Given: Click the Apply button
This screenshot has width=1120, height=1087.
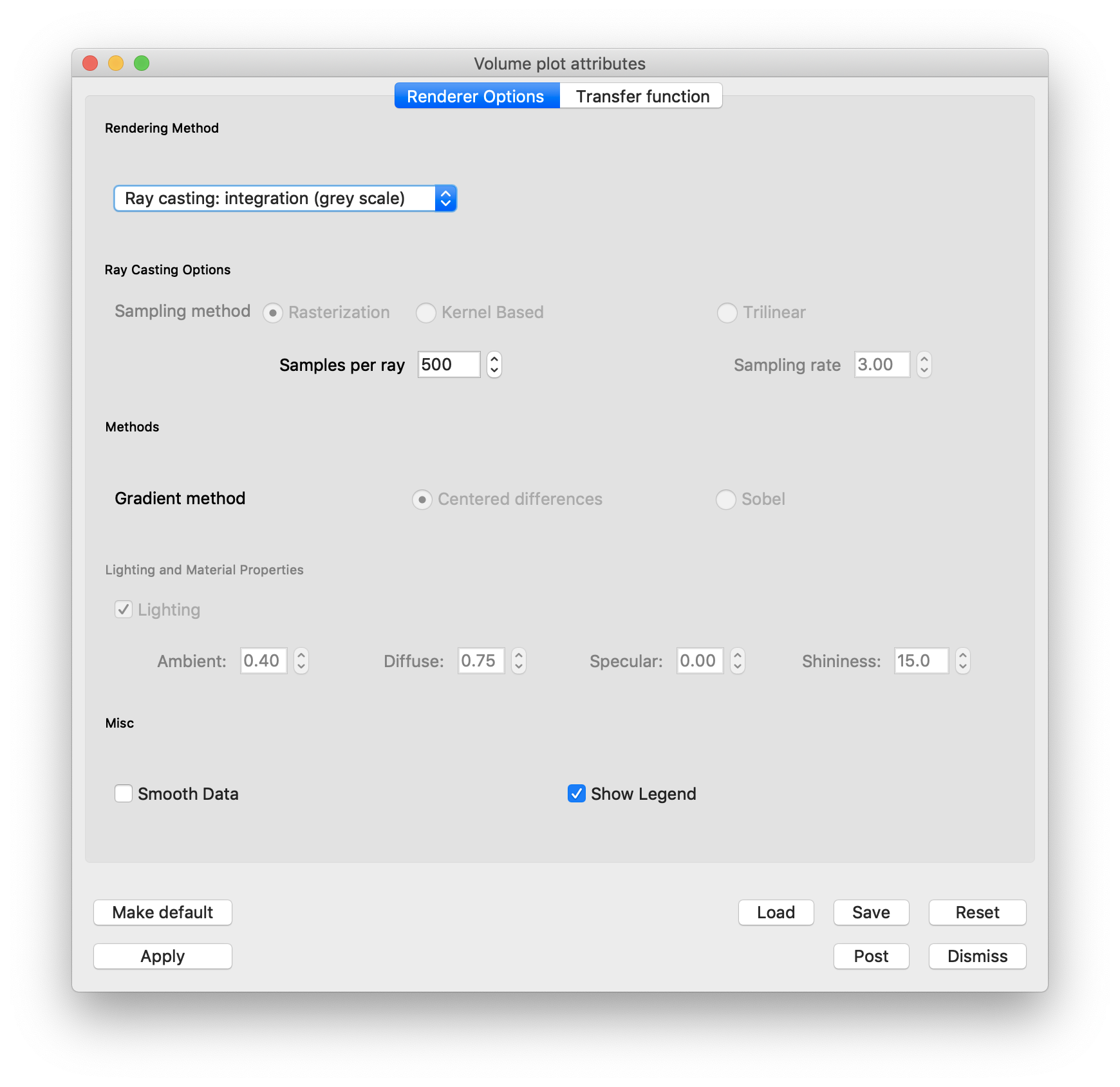Looking at the screenshot, I should click(x=163, y=956).
